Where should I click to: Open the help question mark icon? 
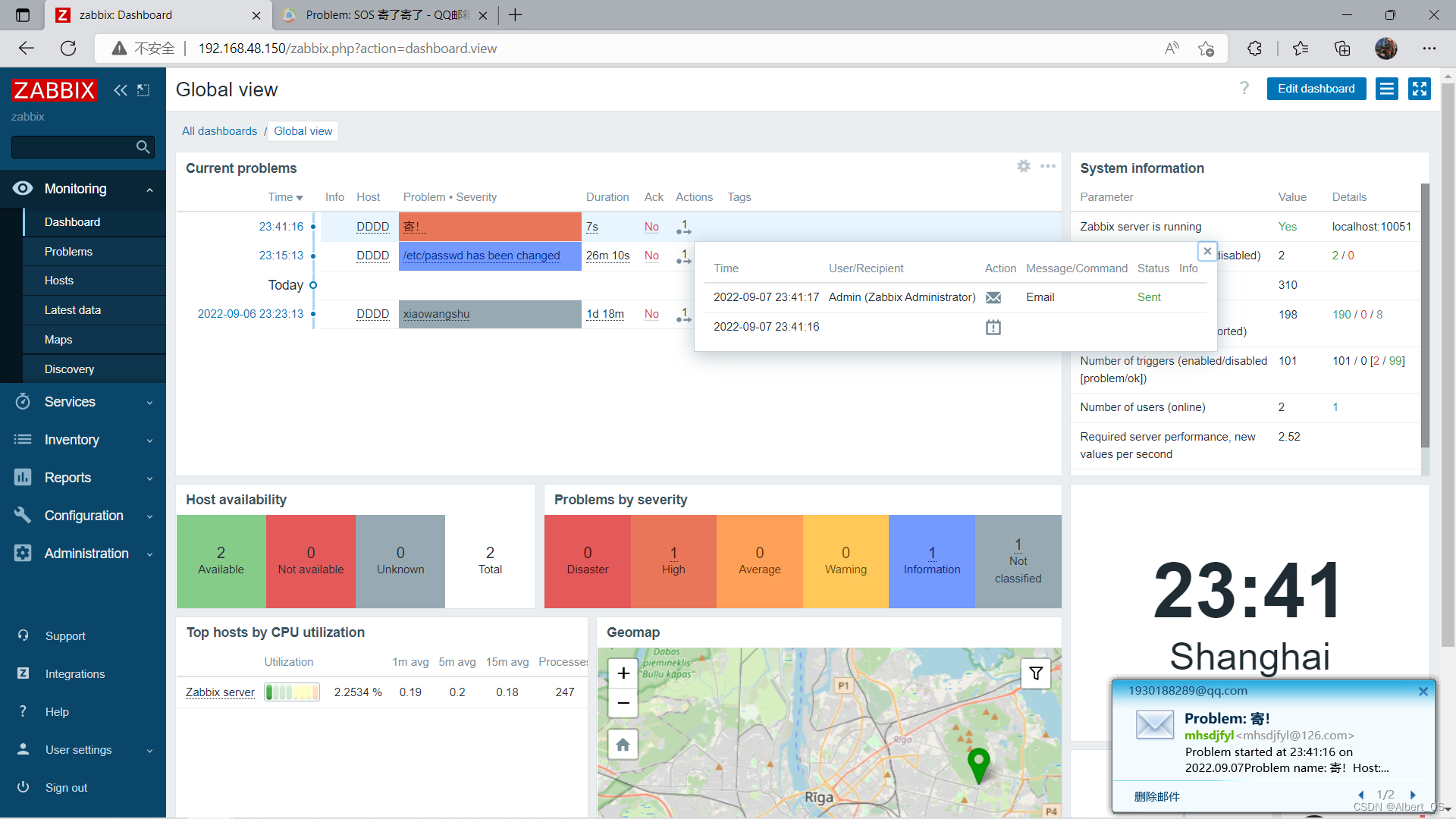click(1244, 89)
